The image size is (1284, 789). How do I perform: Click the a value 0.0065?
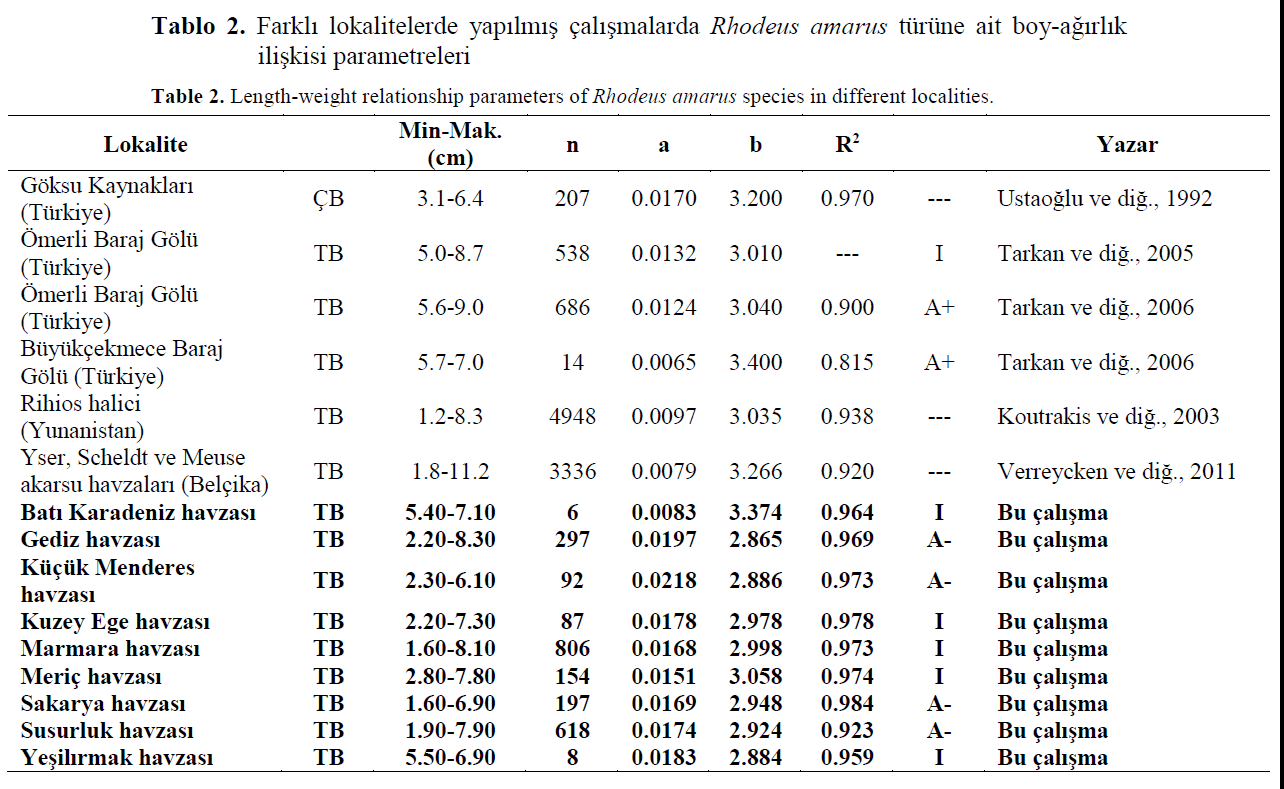click(664, 362)
